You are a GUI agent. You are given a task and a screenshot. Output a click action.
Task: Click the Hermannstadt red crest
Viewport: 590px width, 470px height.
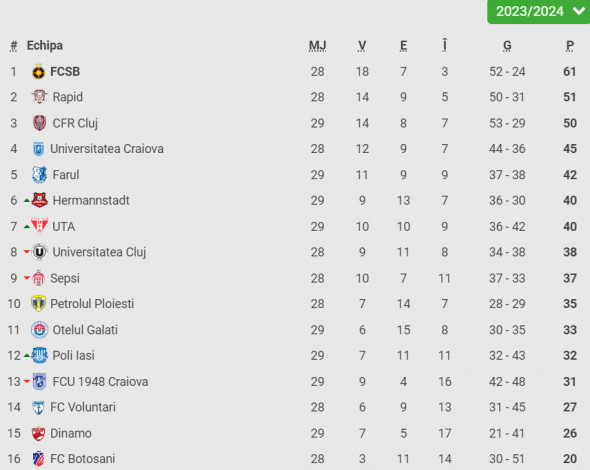coord(40,201)
